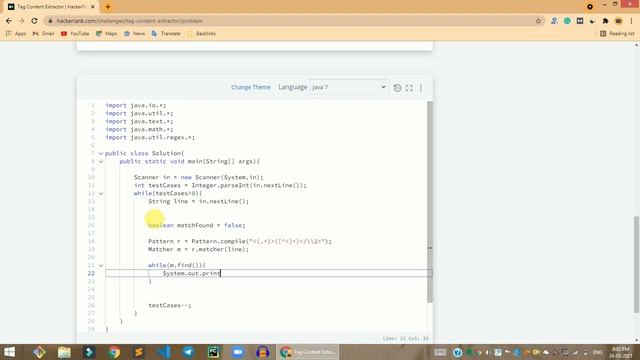Collapse the main method fold arrow
Viewport: 640px width, 360px height.
[101, 162]
